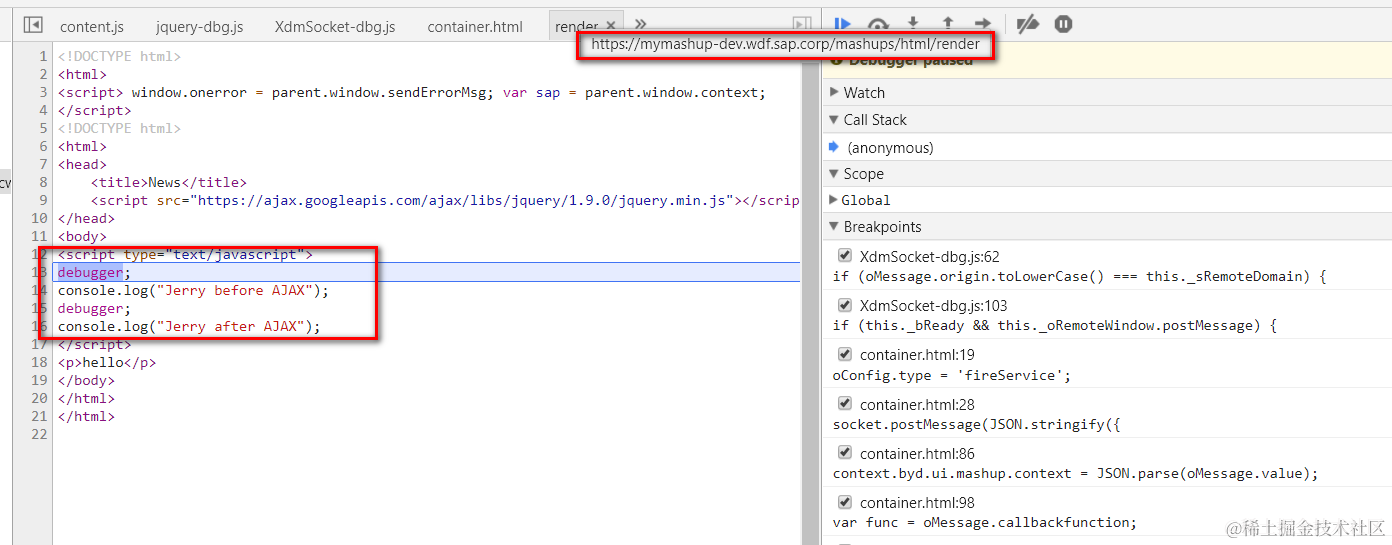This screenshot has height=545, width=1392.
Task: Click breakpoint code "oConfig.type = 'fireService';"
Action: (952, 375)
